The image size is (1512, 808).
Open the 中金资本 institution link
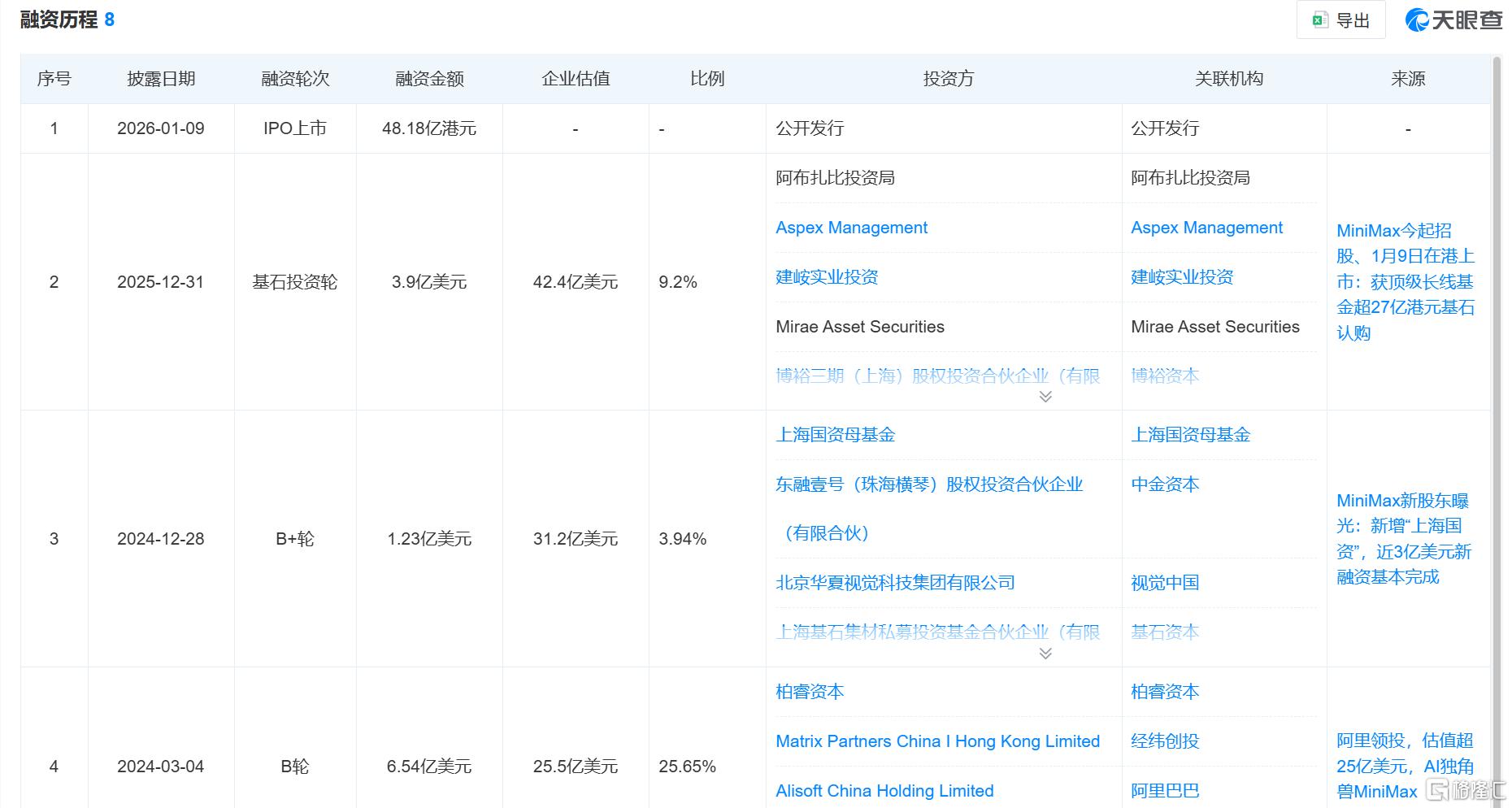click(x=1165, y=484)
